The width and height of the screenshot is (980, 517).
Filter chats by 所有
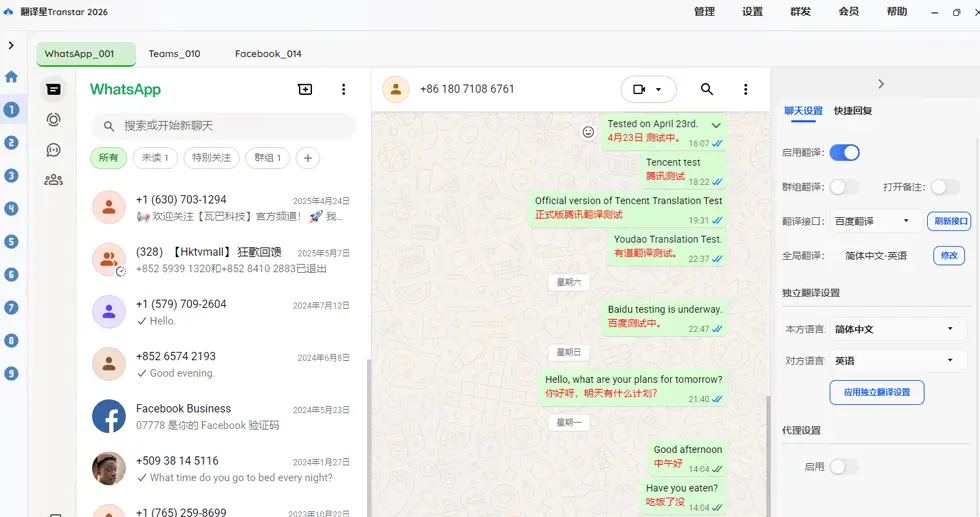(108, 158)
